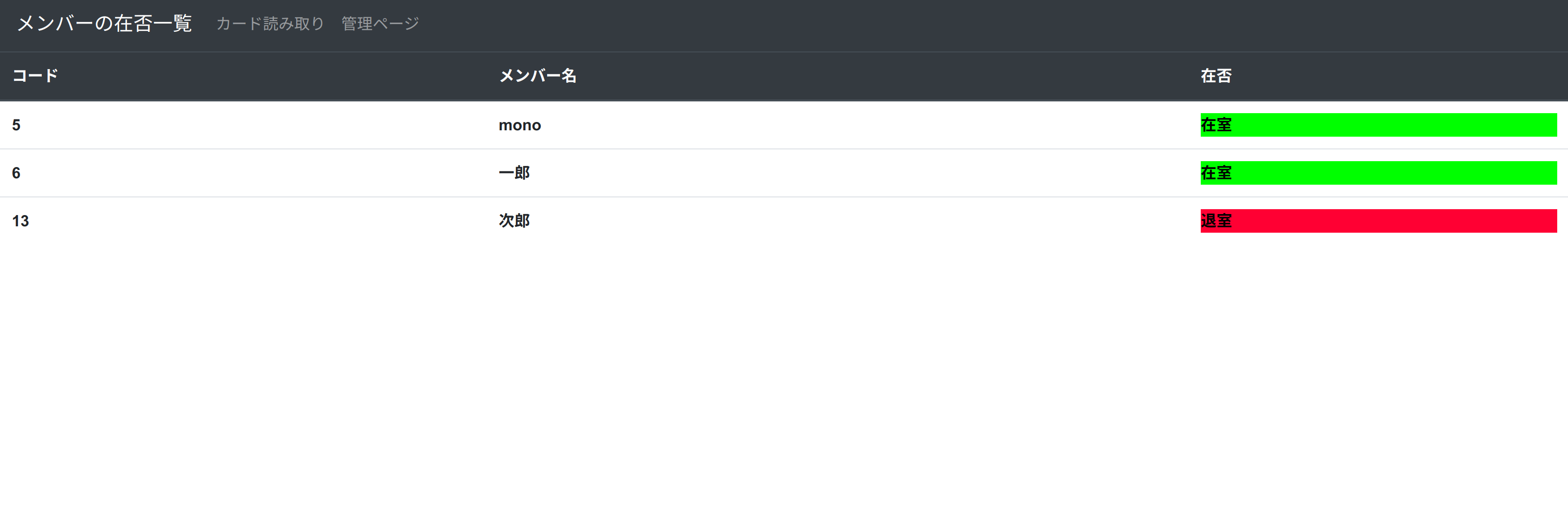
Task: Select the メンバー名 column header
Action: (x=537, y=76)
